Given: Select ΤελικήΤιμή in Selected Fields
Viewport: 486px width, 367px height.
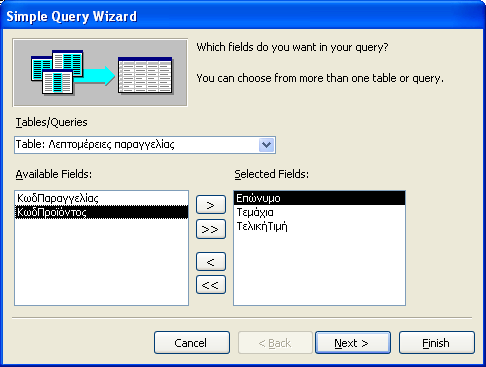Looking at the screenshot, I should coord(319,226).
